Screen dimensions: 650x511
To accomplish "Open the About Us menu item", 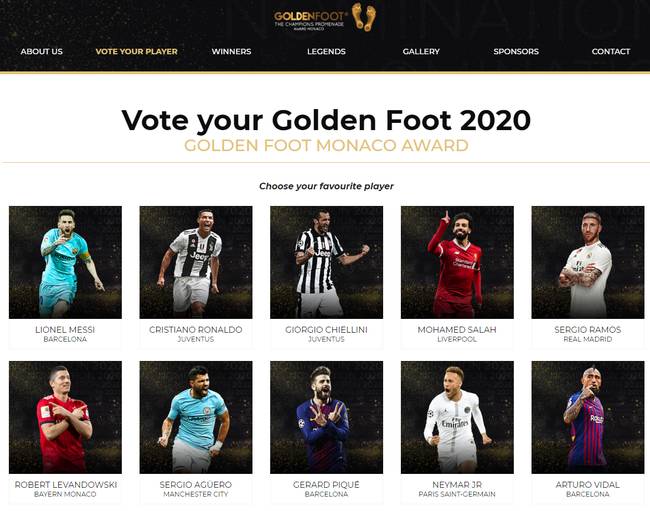I will (41, 51).
